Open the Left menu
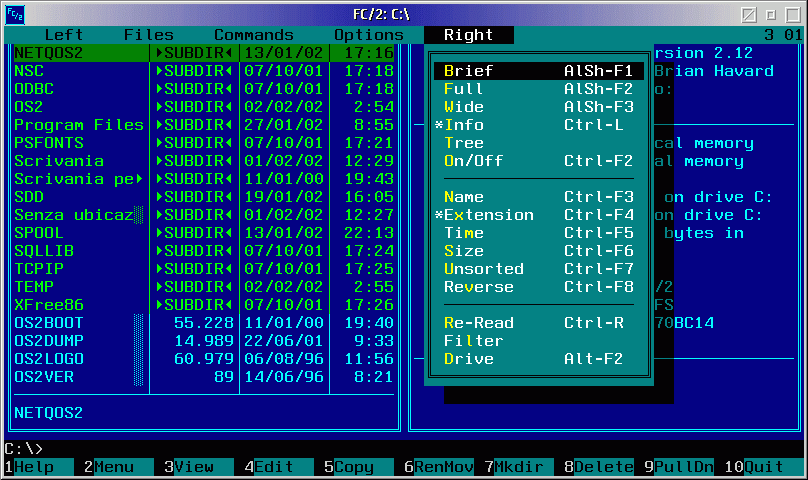Screen dimensions: 808x480 pos(63,35)
